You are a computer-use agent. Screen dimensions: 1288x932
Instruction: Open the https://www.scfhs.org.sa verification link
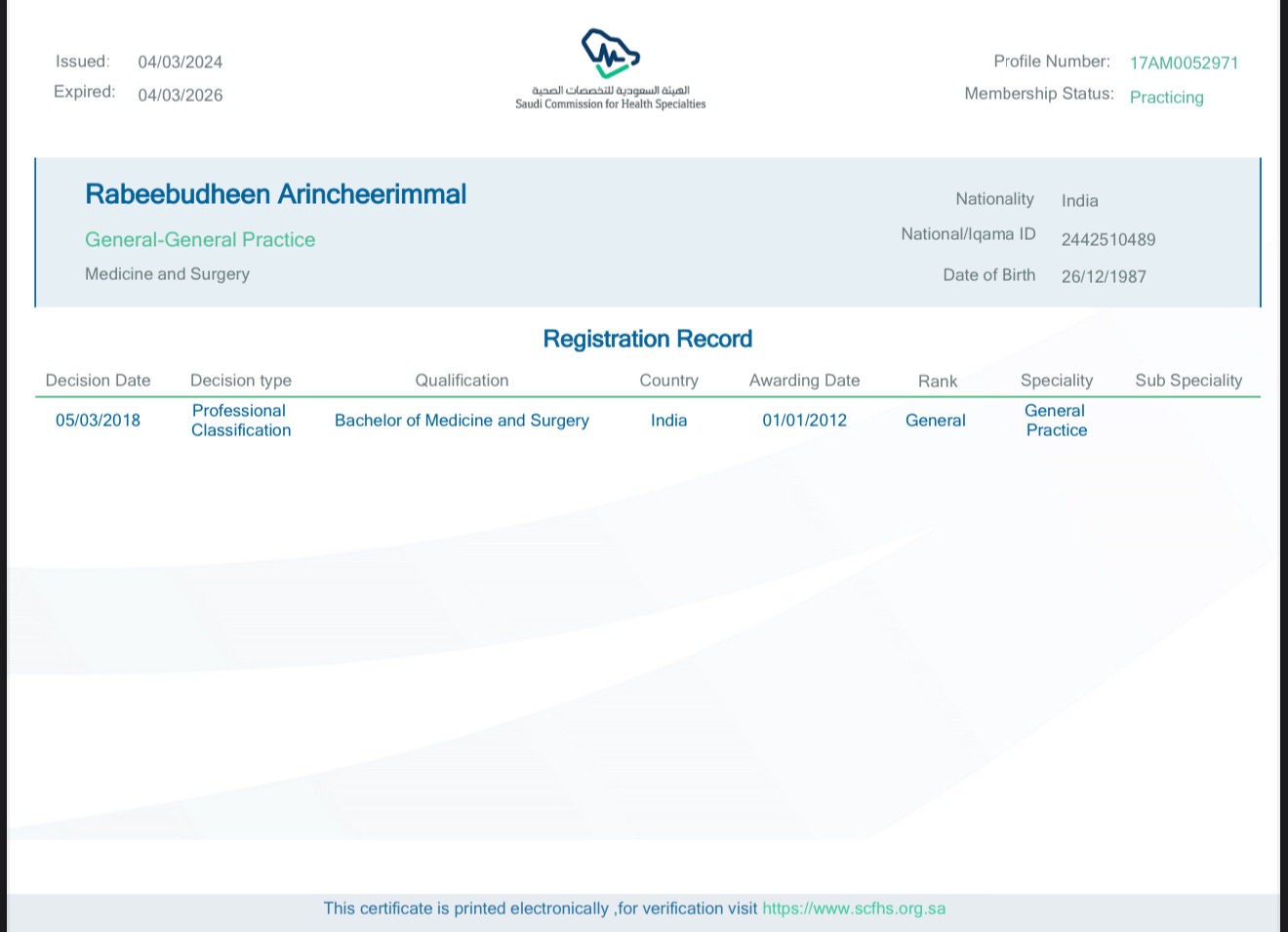[854, 909]
